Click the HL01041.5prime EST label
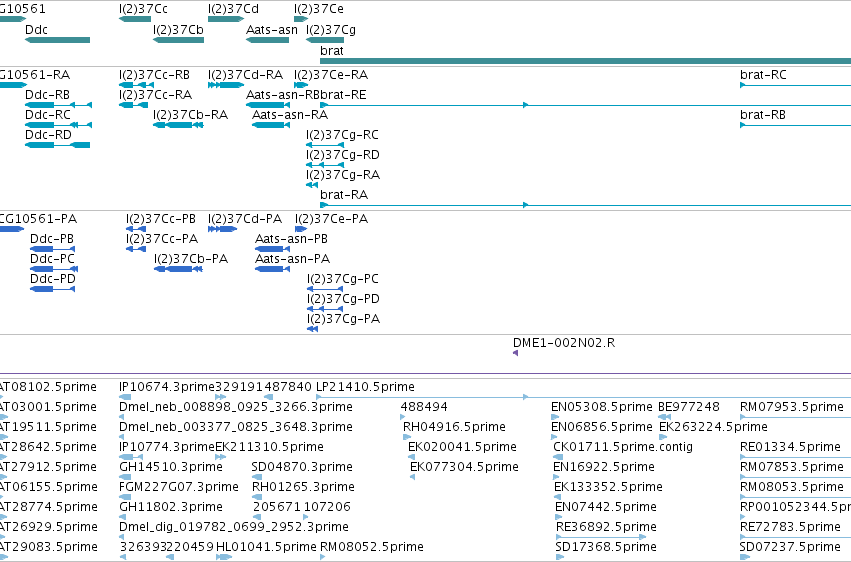851x562 pixels. (266, 547)
